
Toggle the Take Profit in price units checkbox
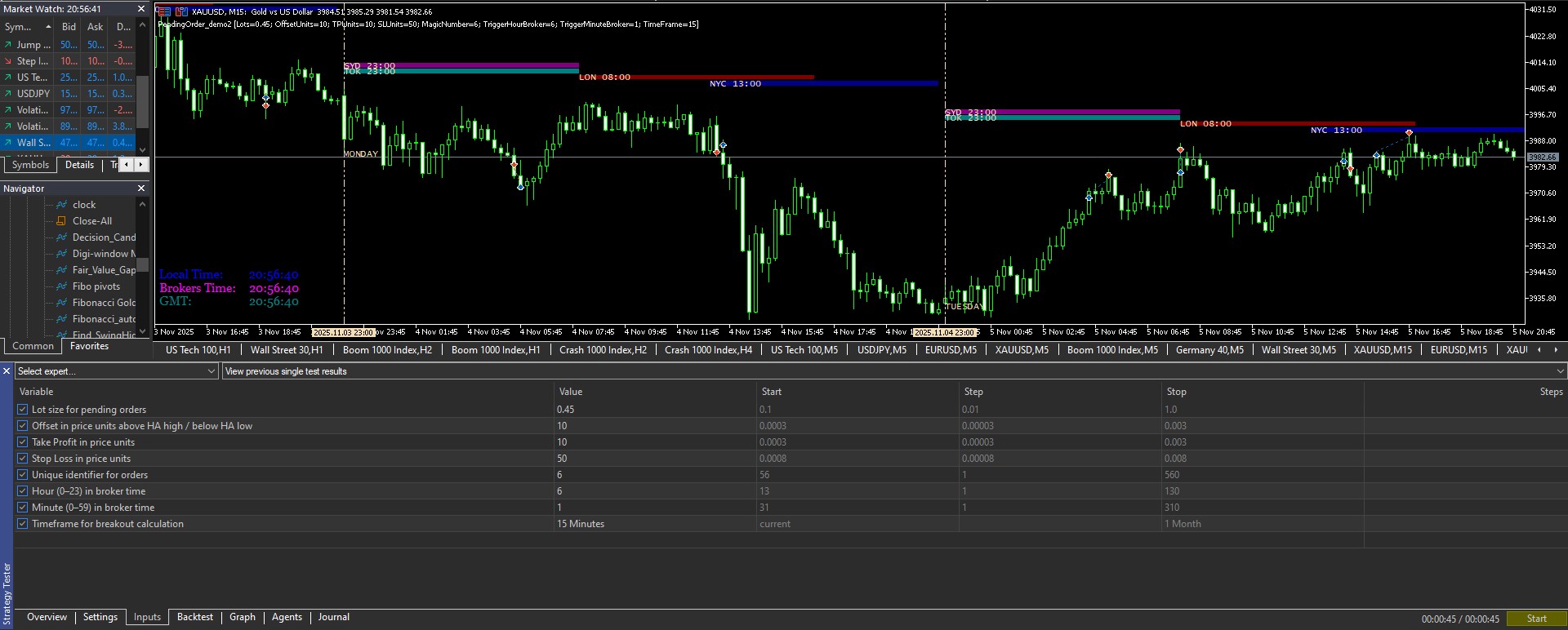pyautogui.click(x=23, y=442)
